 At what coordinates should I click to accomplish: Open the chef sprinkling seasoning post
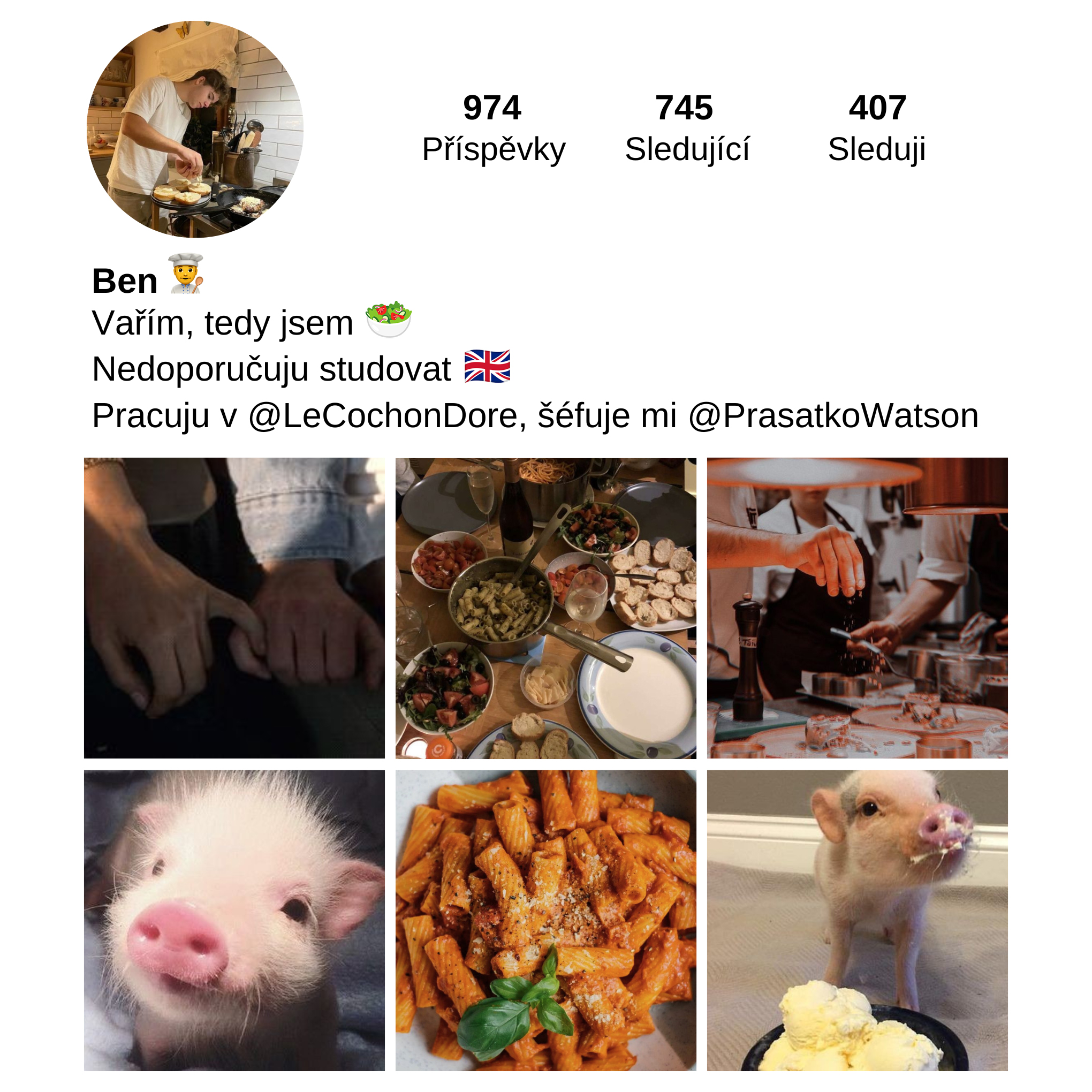(x=858, y=608)
